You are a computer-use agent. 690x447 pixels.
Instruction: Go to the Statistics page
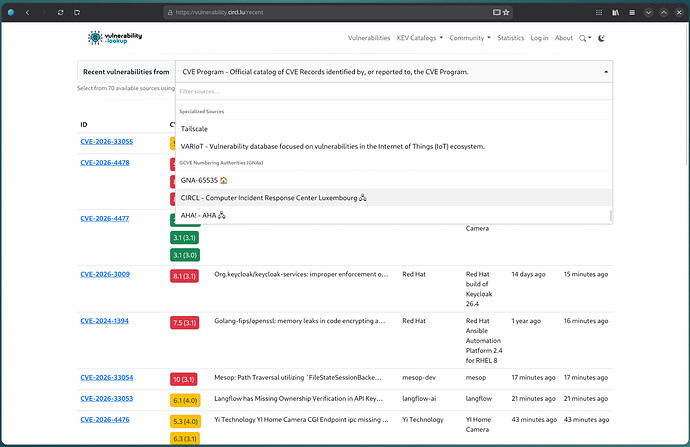(510, 38)
